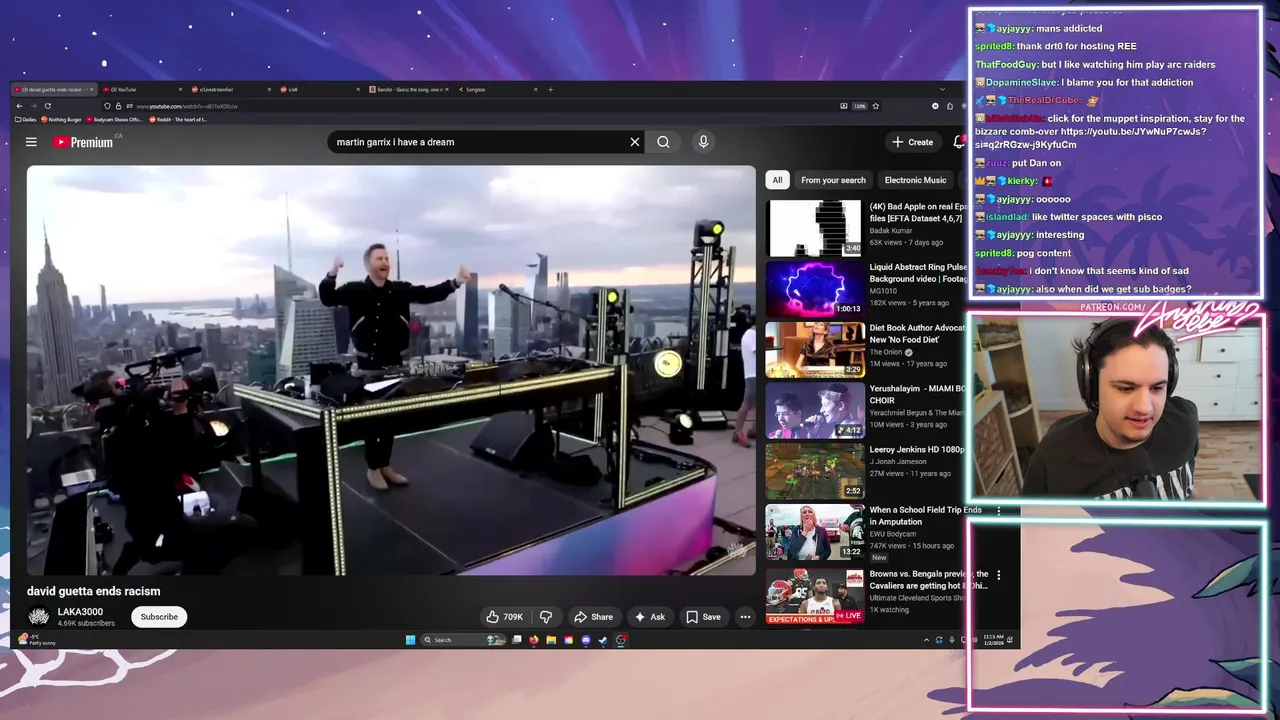
Task: Select the From your search chip
Action: coord(833,180)
